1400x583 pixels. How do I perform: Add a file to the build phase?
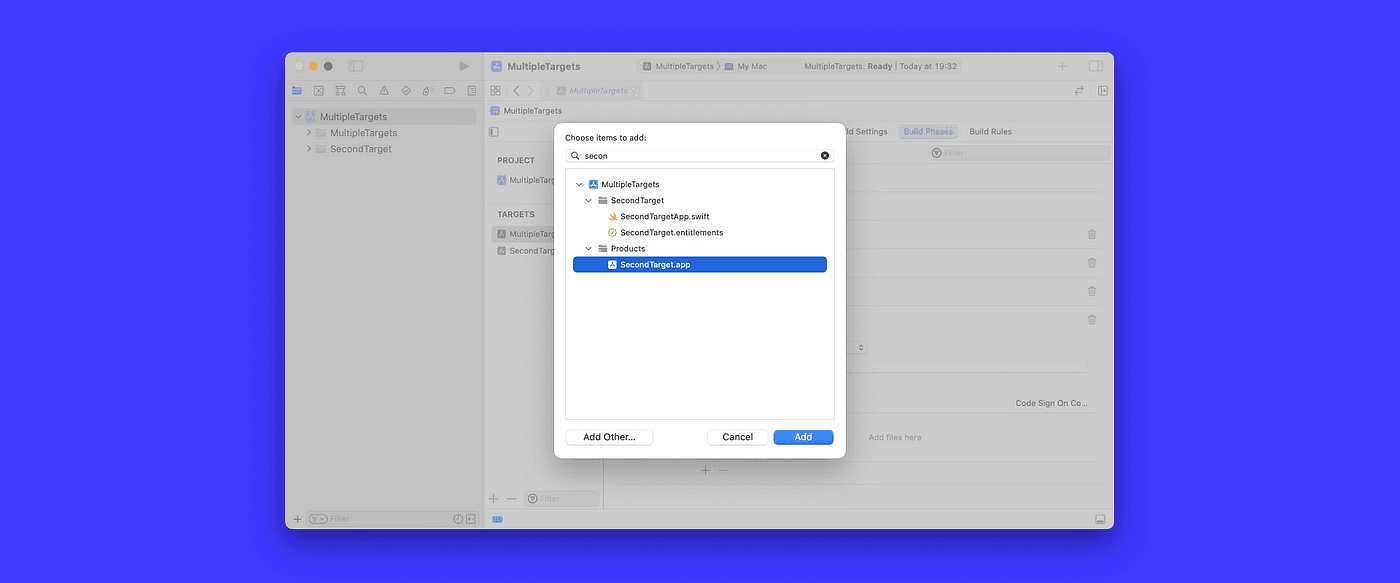pyautogui.click(x=705, y=470)
